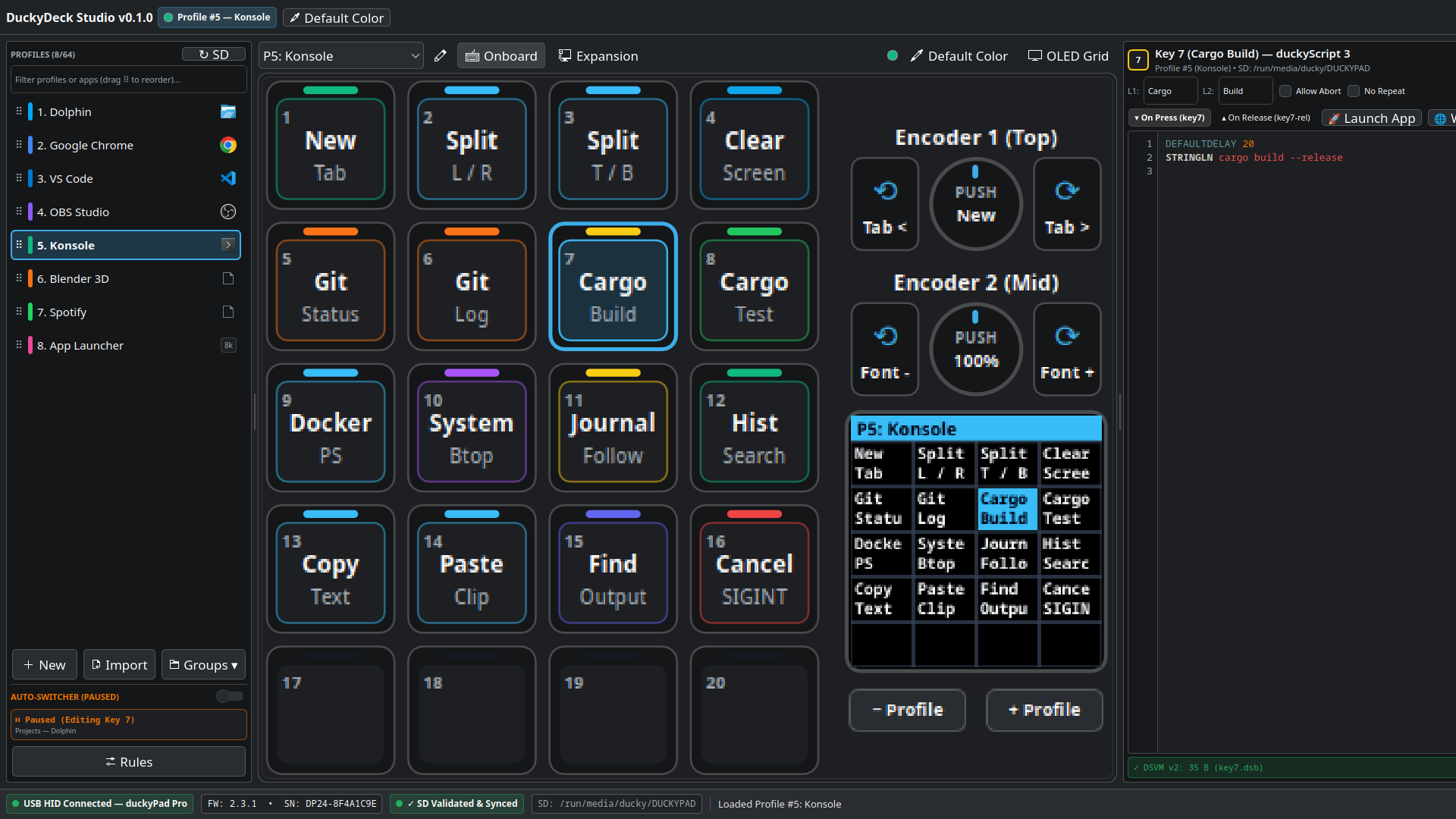Select empty key slot 17
The width and height of the screenshot is (1456, 819).
coord(330,711)
